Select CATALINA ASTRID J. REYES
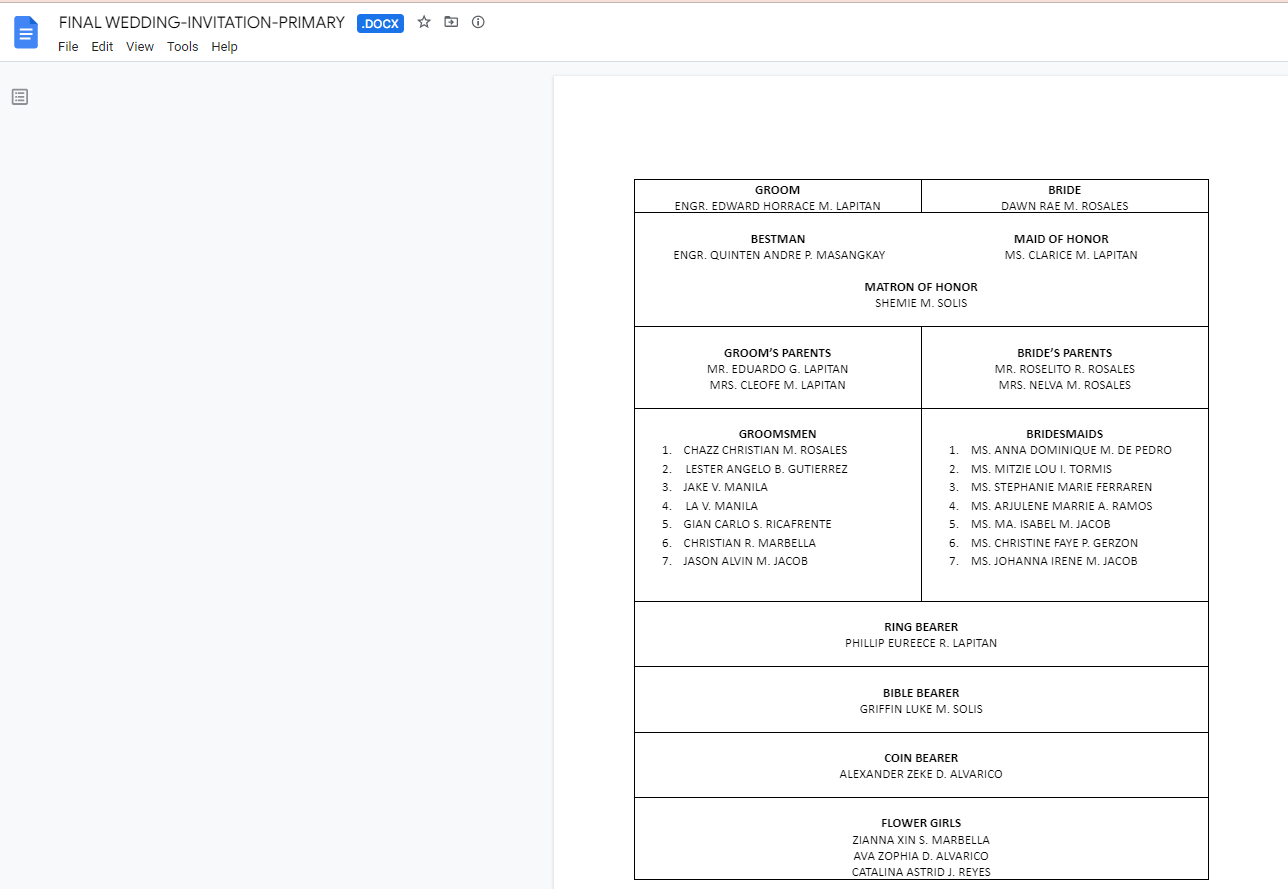 coord(921,872)
